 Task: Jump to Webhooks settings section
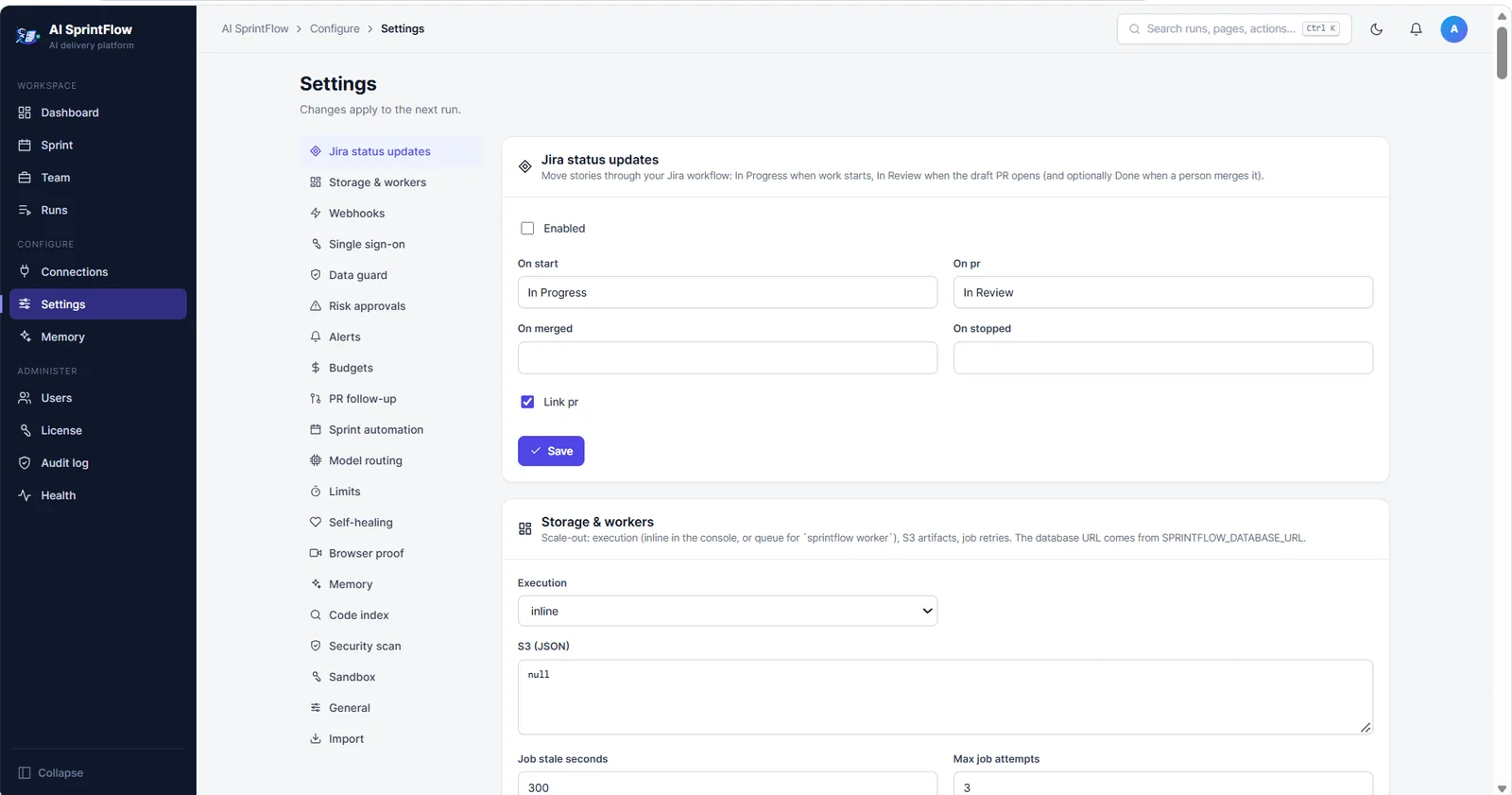point(391,214)
